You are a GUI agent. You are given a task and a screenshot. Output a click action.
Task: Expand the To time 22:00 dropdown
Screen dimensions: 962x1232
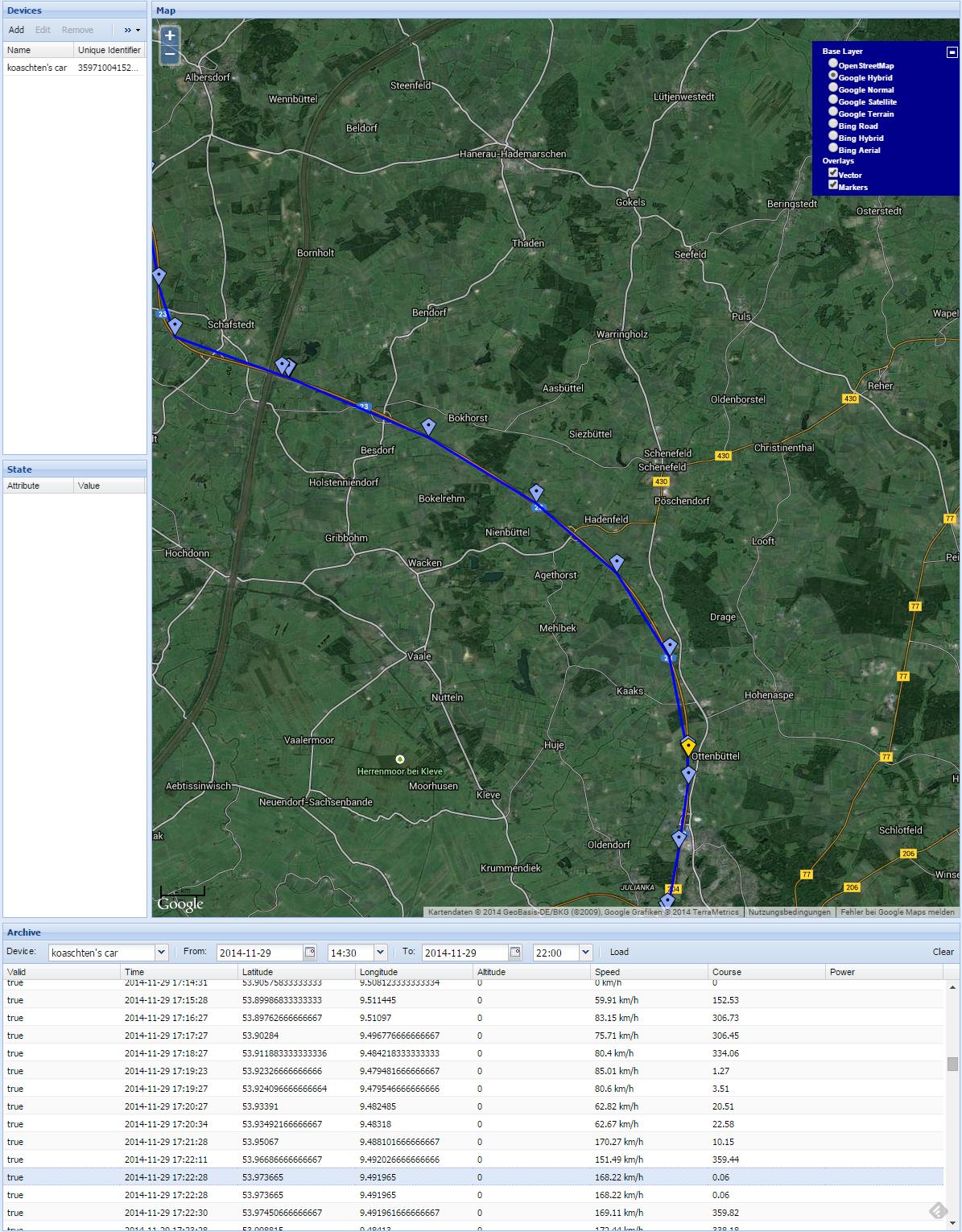point(585,953)
